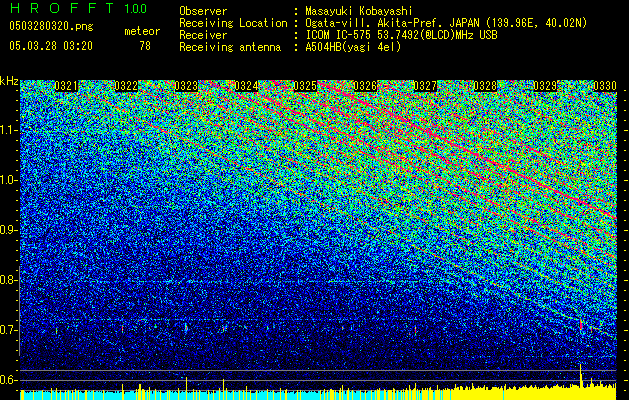Click the 0.9 kHz axis label

(8, 230)
